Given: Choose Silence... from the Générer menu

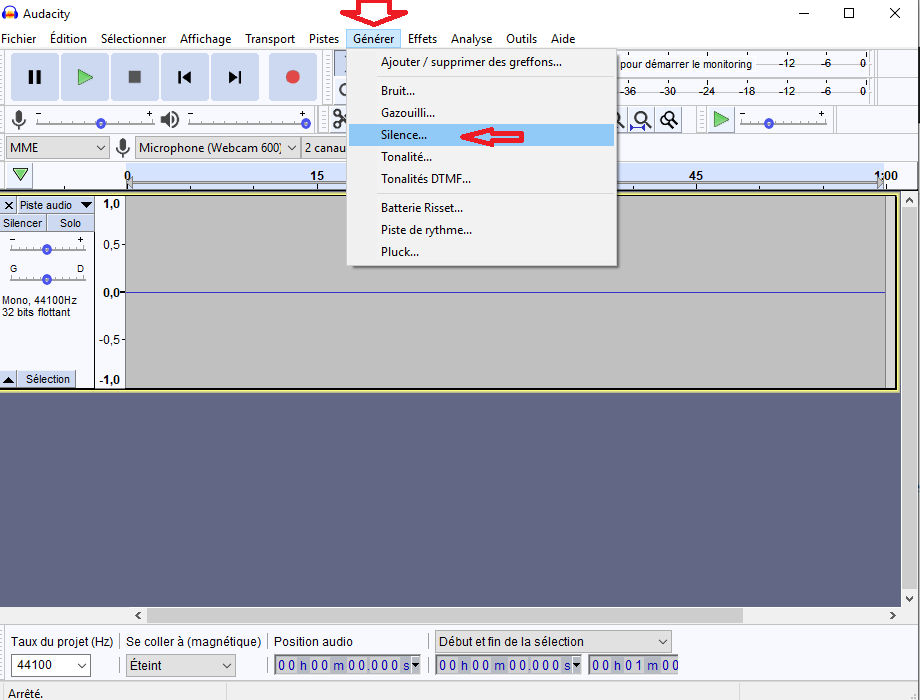Looking at the screenshot, I should point(404,135).
